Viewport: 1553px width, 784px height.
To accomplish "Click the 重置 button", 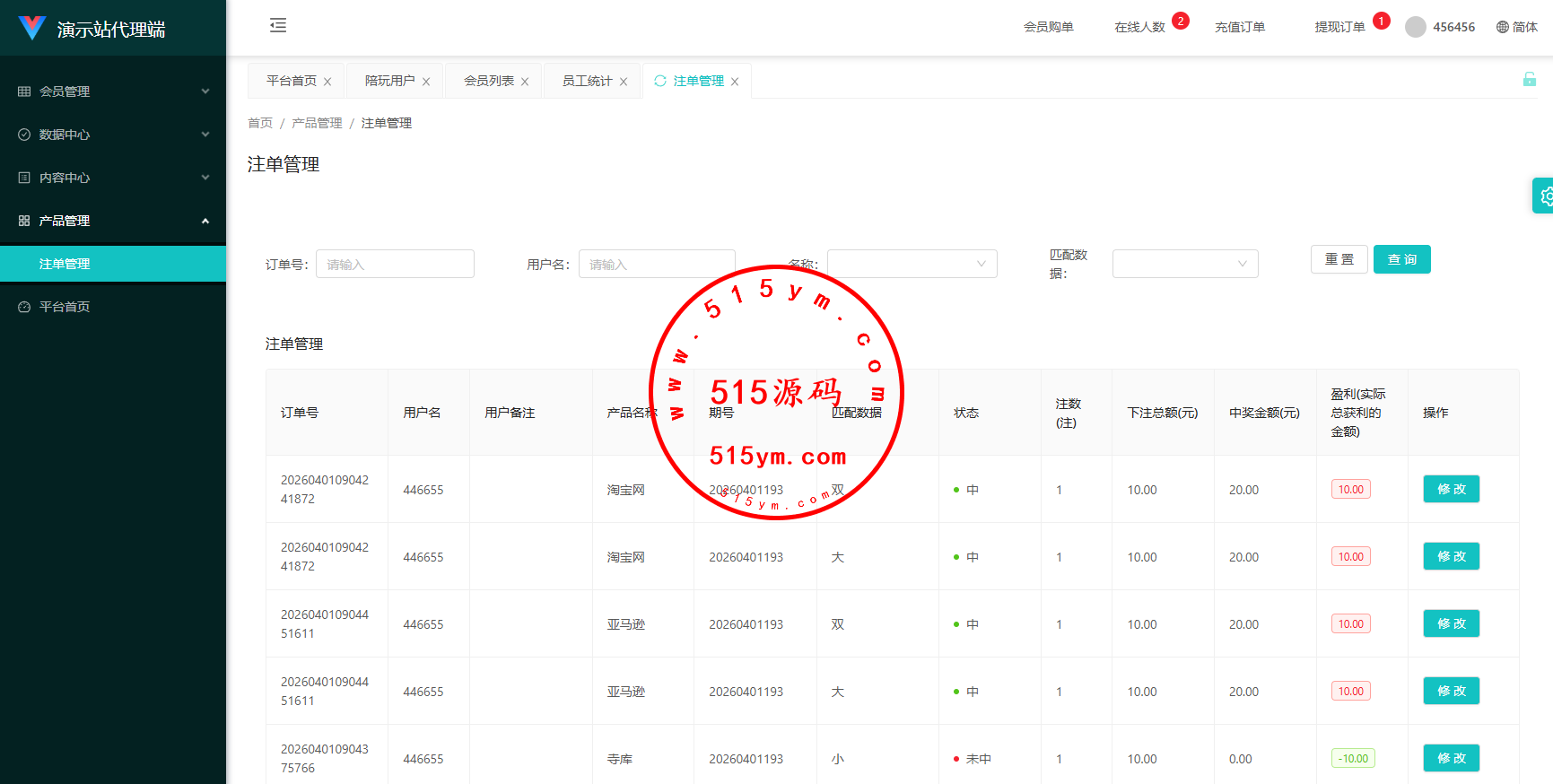I will coord(1339,259).
